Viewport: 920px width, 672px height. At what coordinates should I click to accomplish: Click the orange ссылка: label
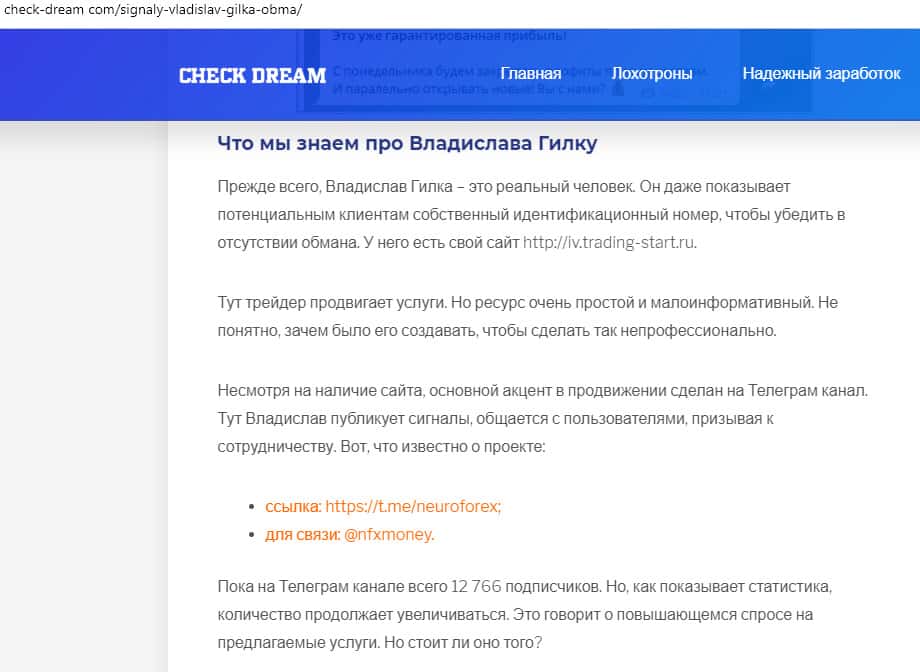tap(293, 506)
